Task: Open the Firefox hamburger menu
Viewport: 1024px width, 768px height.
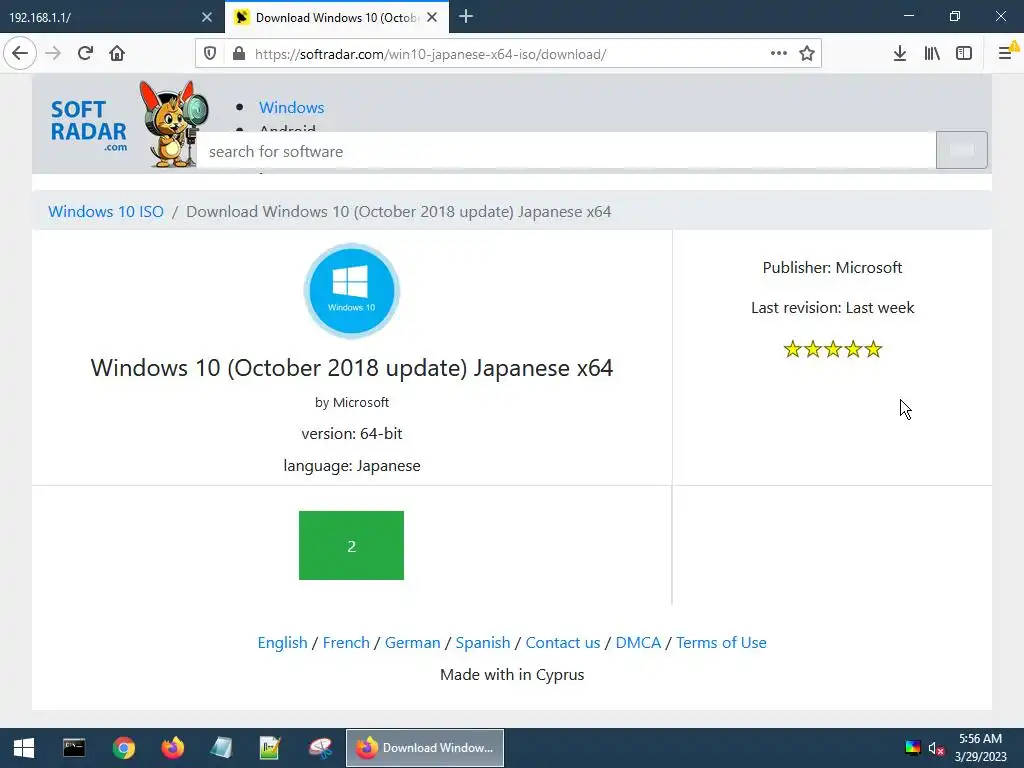Action: (x=1006, y=53)
